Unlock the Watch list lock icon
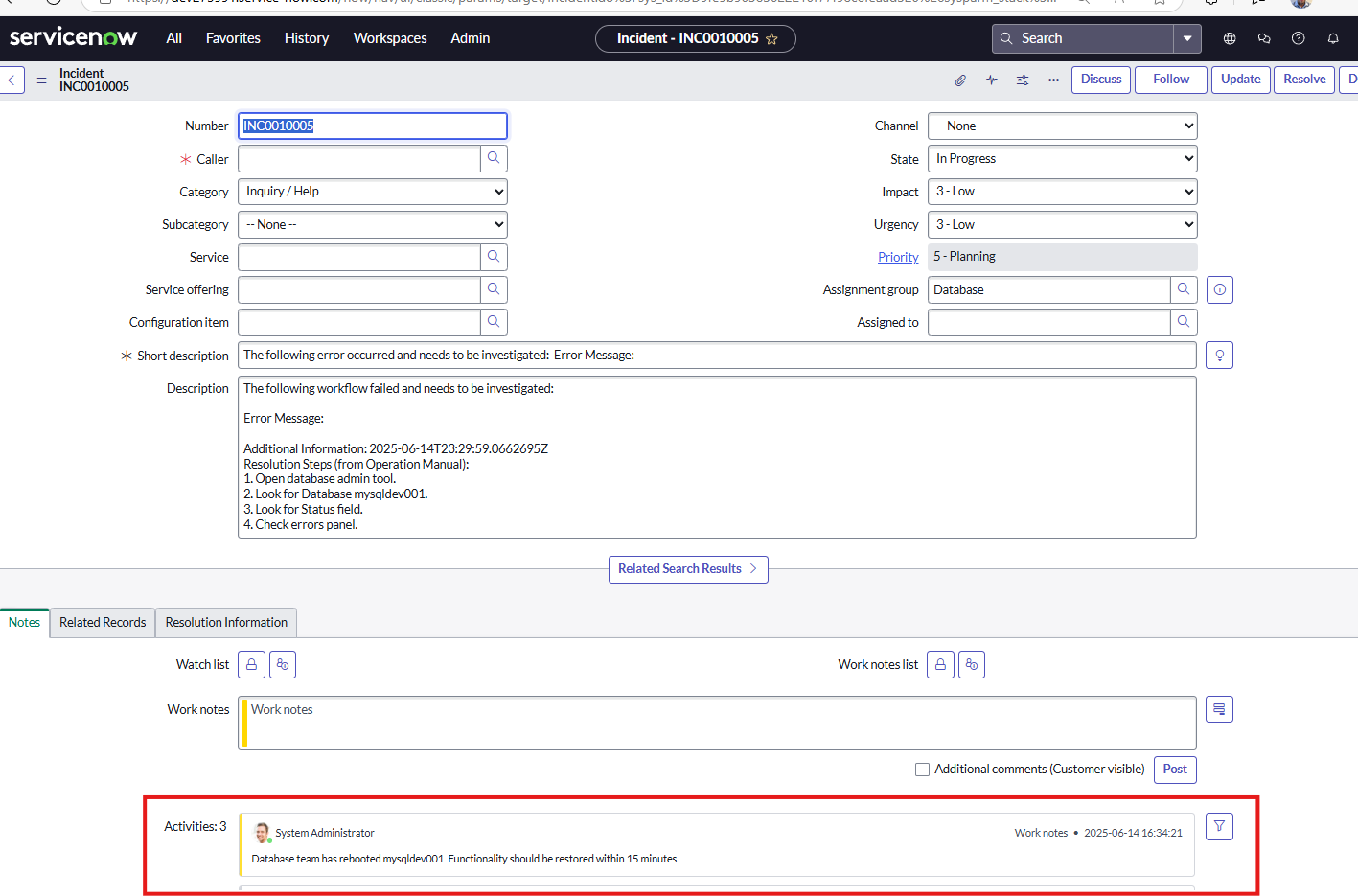1358x896 pixels. click(x=251, y=664)
